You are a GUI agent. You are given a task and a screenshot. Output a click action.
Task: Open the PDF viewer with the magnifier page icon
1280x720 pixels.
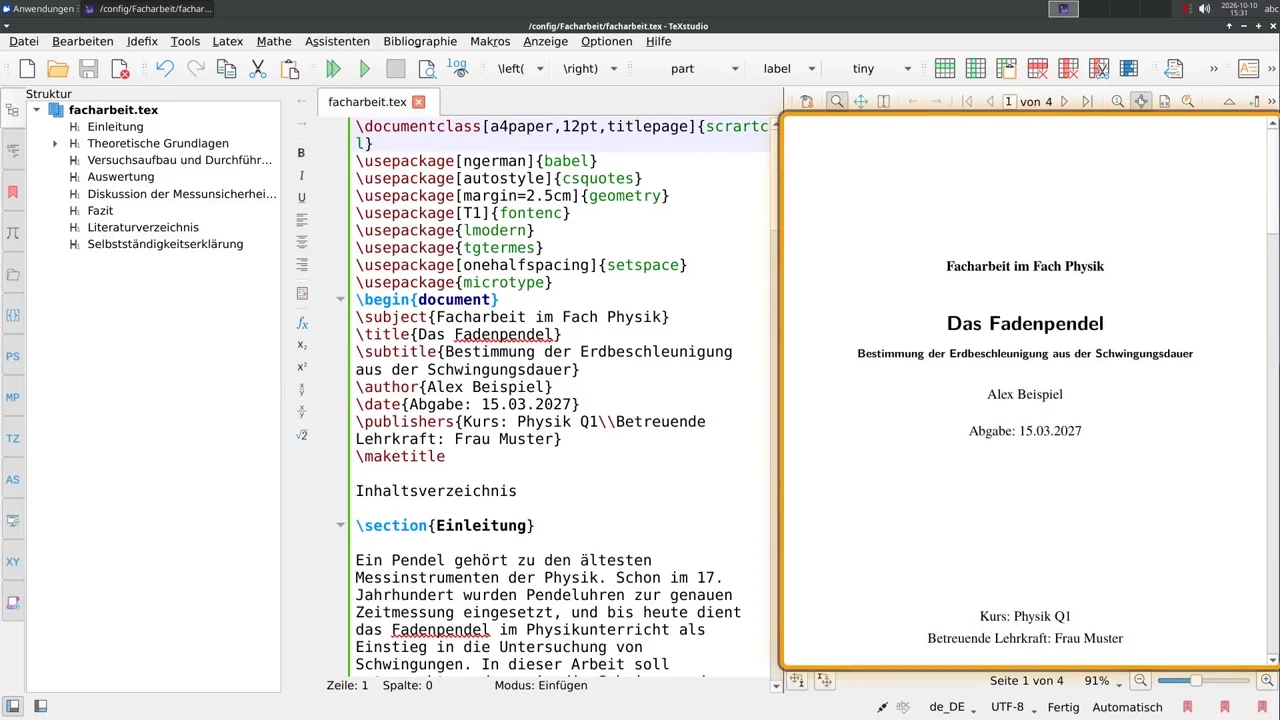427,69
